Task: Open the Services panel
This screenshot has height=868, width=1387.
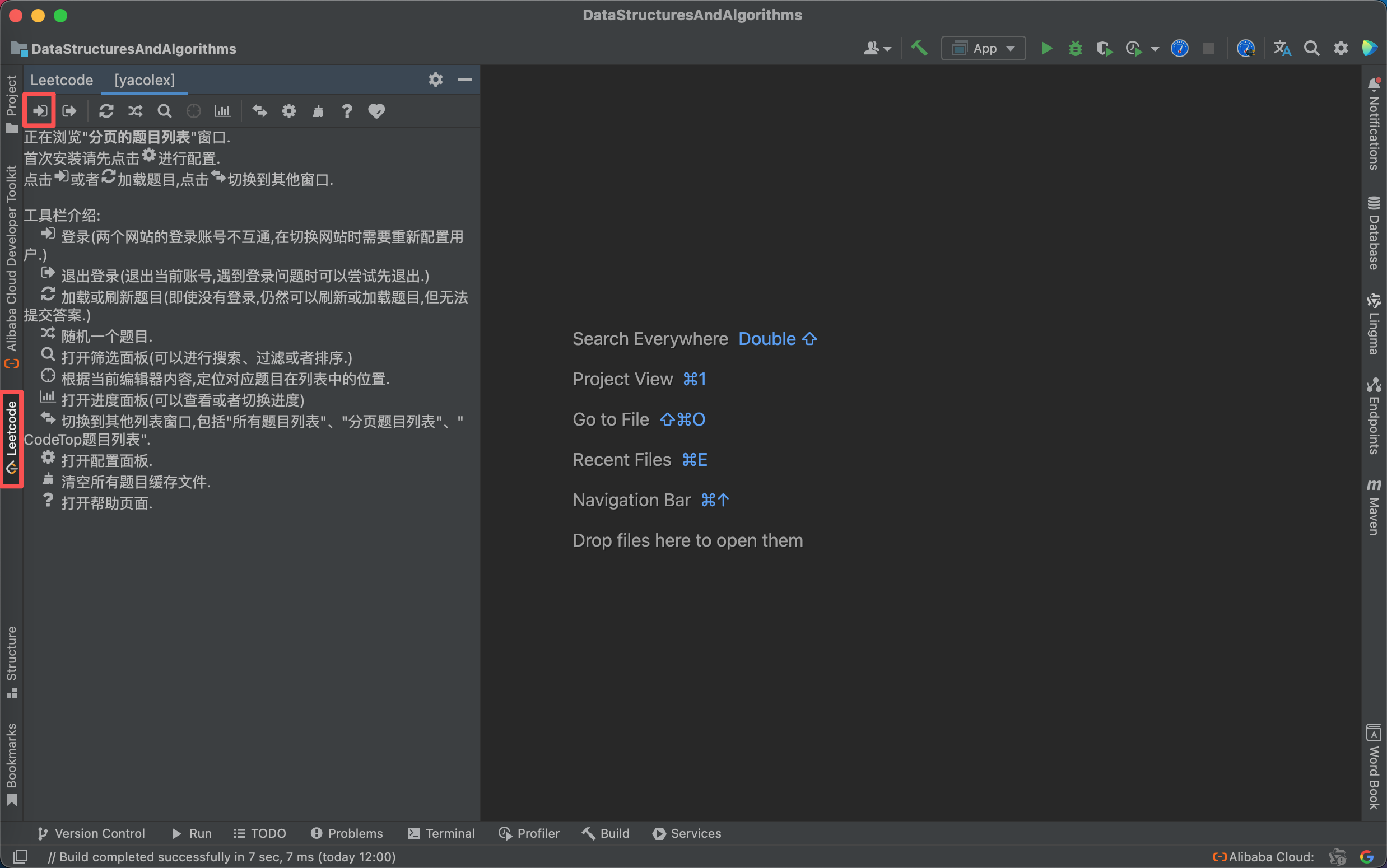Action: click(x=687, y=833)
